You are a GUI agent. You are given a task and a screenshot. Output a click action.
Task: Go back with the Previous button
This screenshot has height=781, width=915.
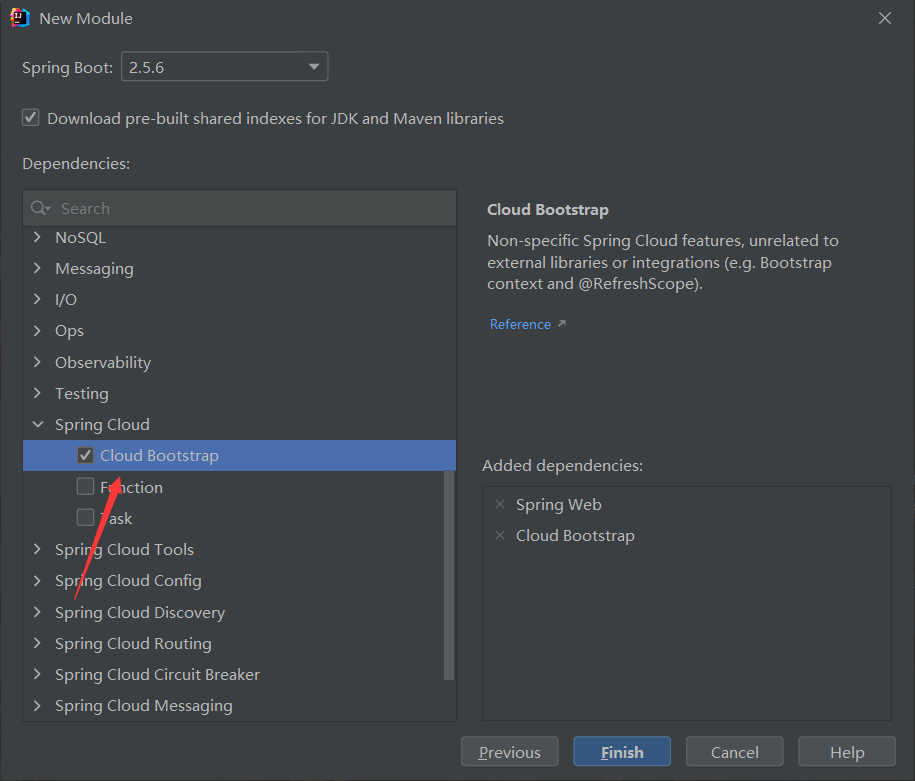point(509,752)
